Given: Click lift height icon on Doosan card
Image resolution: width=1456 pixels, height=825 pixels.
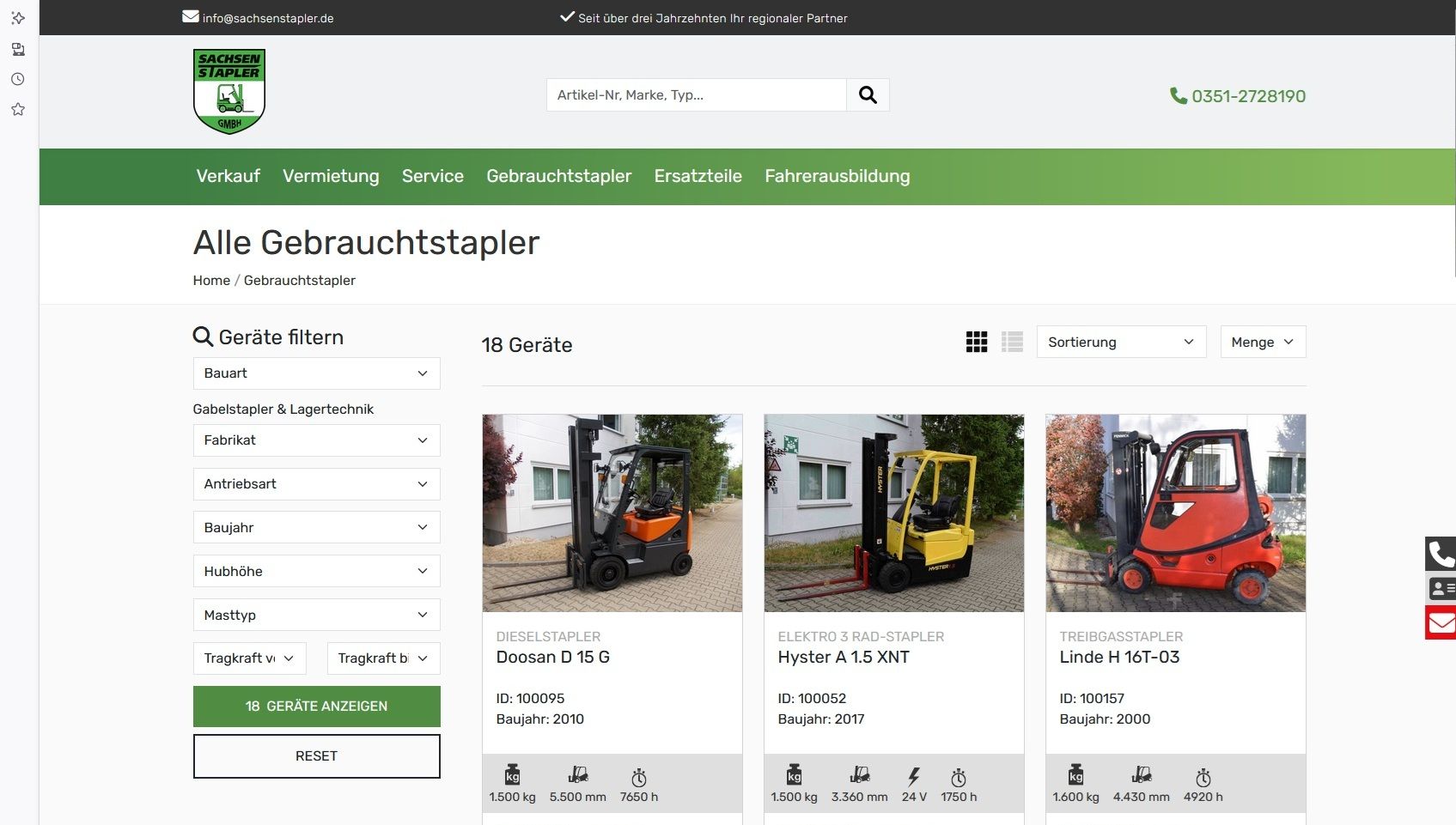Looking at the screenshot, I should [x=578, y=774].
